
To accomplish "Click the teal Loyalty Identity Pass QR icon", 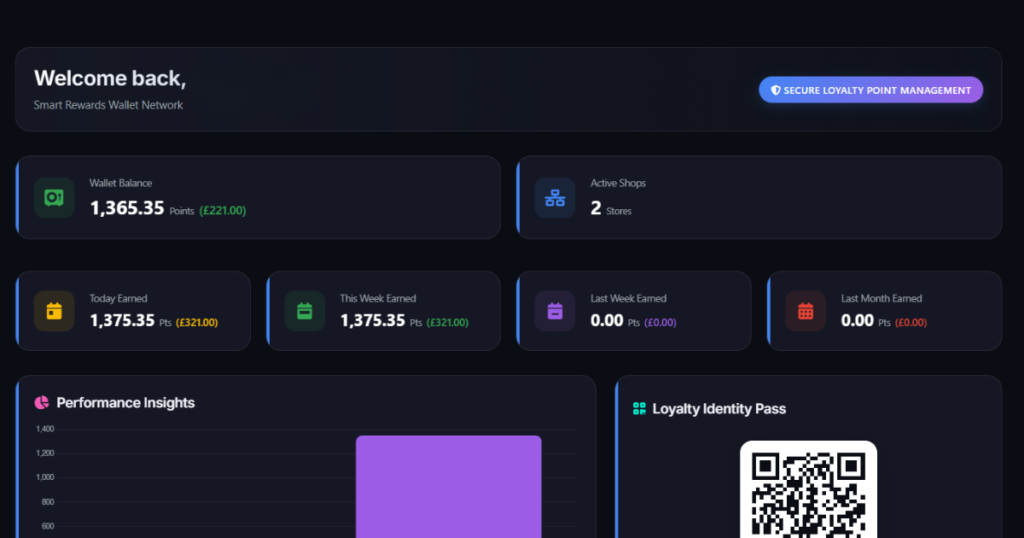I will click(x=639, y=409).
